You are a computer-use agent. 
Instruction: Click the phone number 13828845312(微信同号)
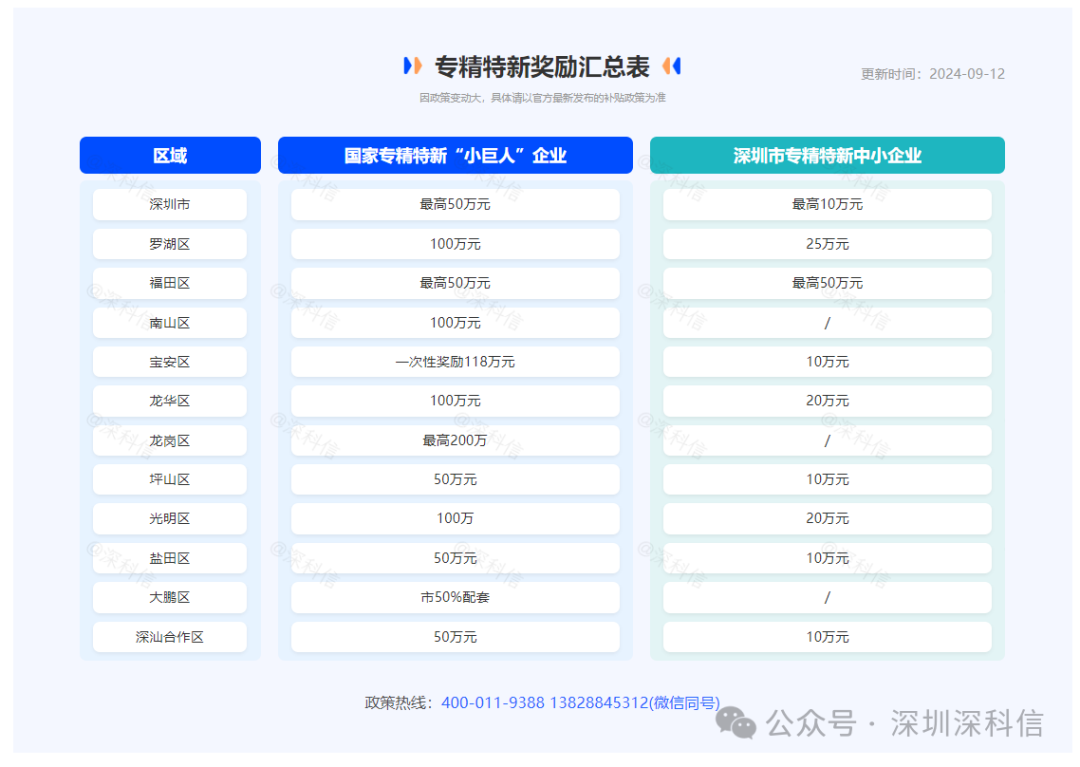pos(634,702)
